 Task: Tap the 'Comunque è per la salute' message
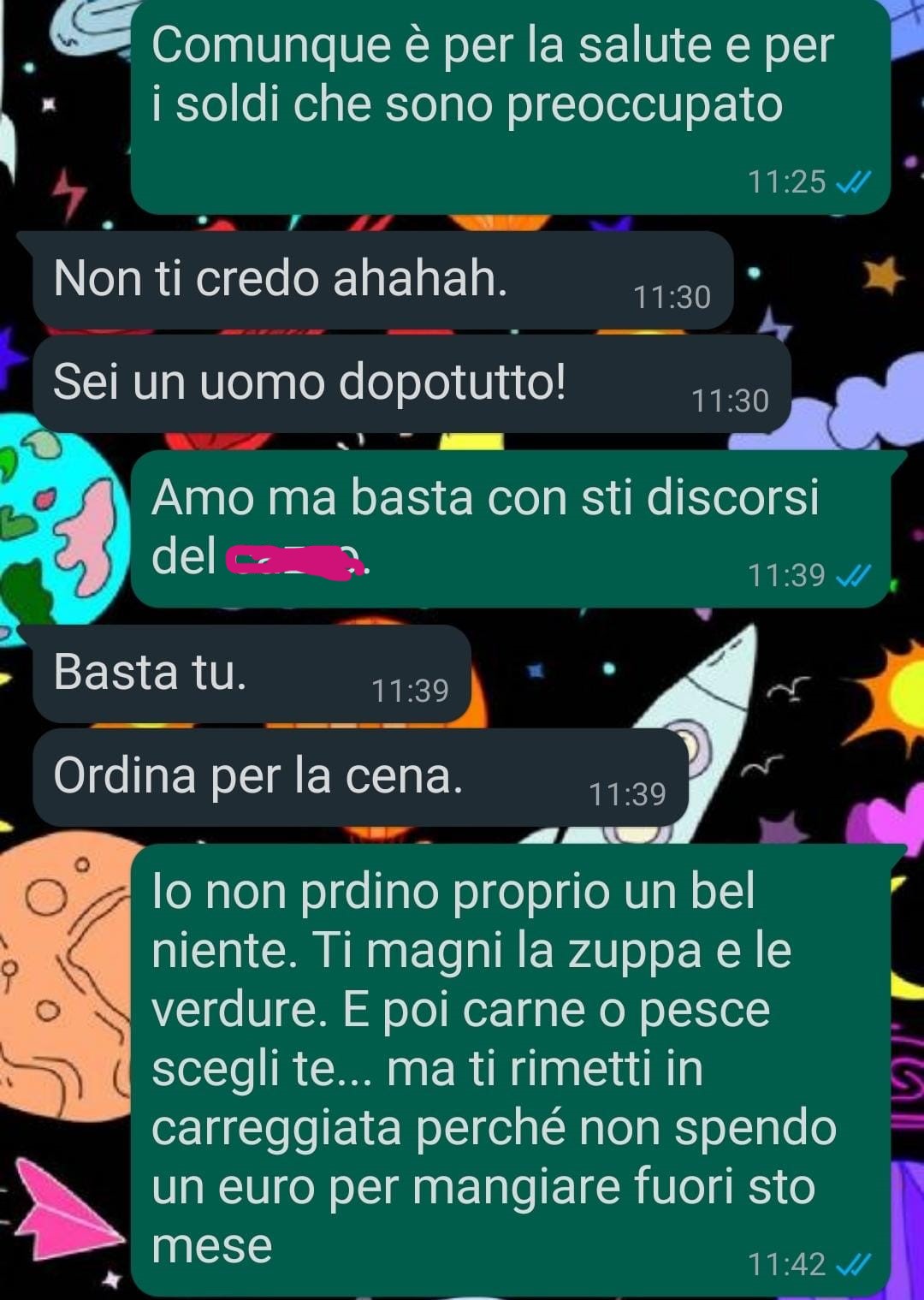[x=510, y=104]
